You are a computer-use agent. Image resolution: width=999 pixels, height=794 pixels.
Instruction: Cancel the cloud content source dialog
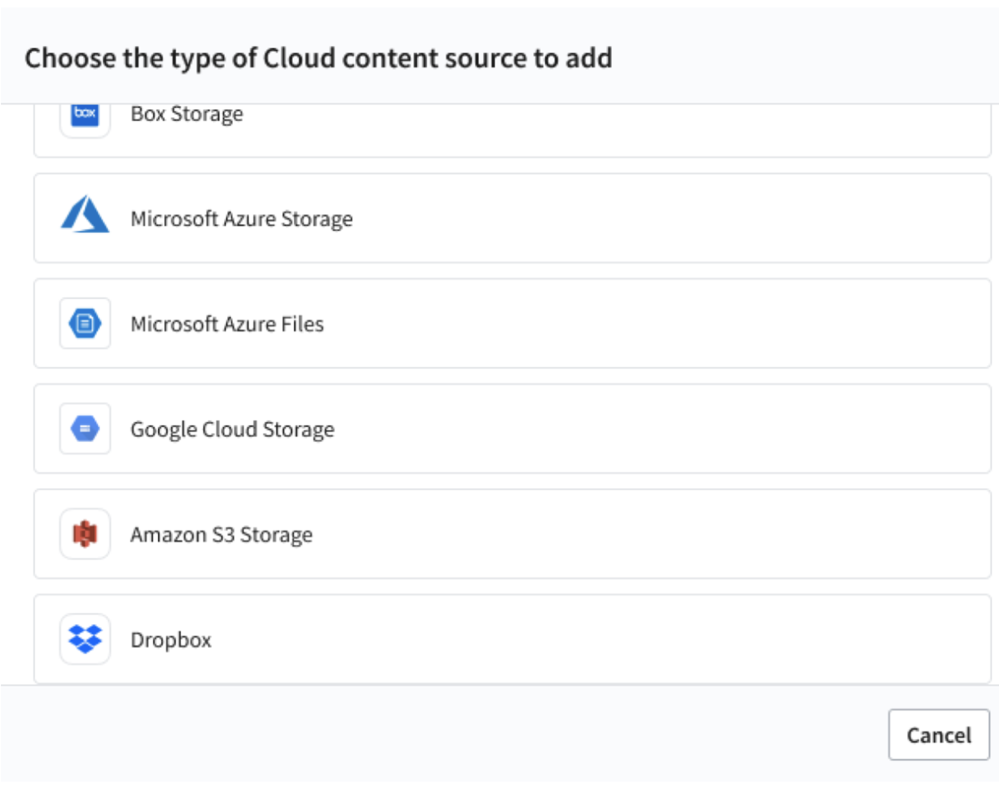click(x=938, y=735)
